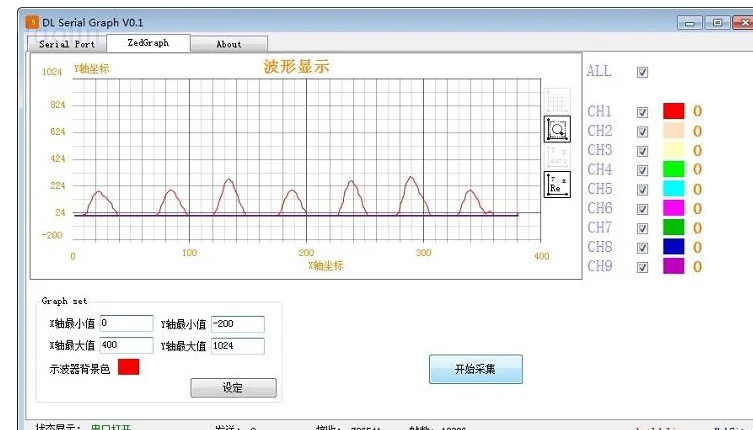This screenshot has width=753, height=430.
Task: Click the CH9 channel label
Action: click(599, 266)
